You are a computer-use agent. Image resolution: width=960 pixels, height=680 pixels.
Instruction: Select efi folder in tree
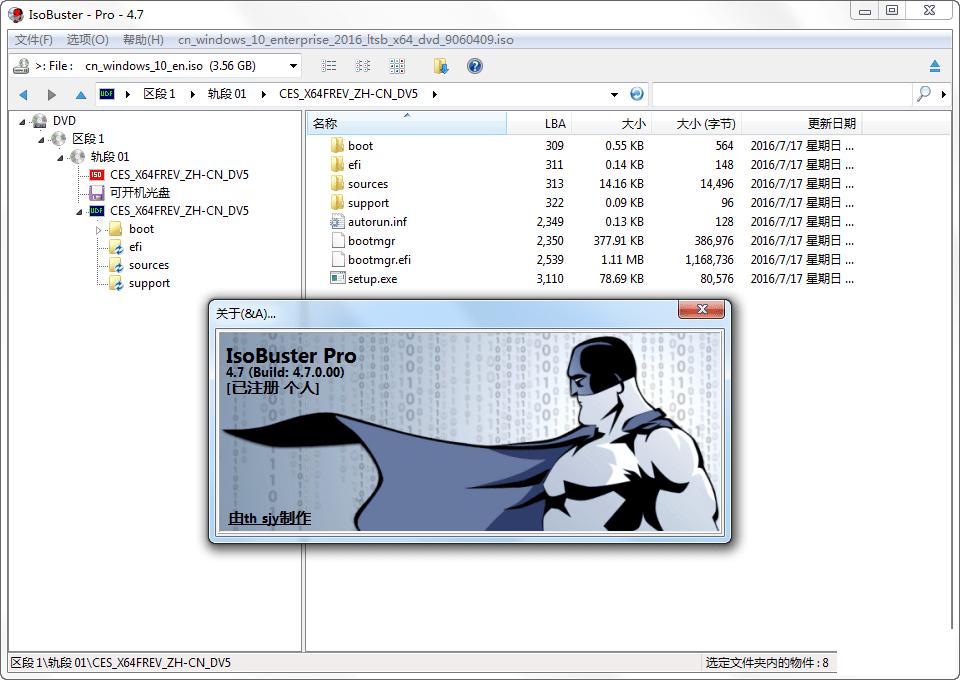pyautogui.click(x=135, y=247)
